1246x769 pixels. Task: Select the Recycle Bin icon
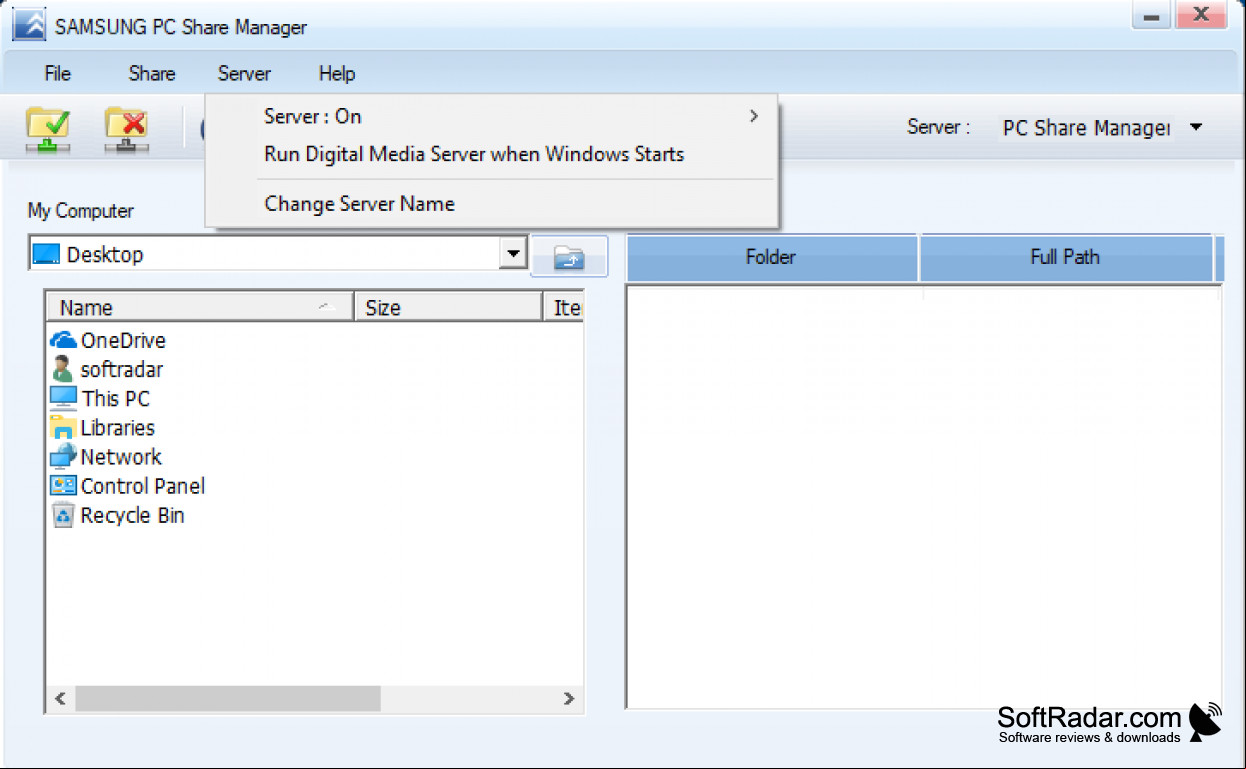coord(63,515)
